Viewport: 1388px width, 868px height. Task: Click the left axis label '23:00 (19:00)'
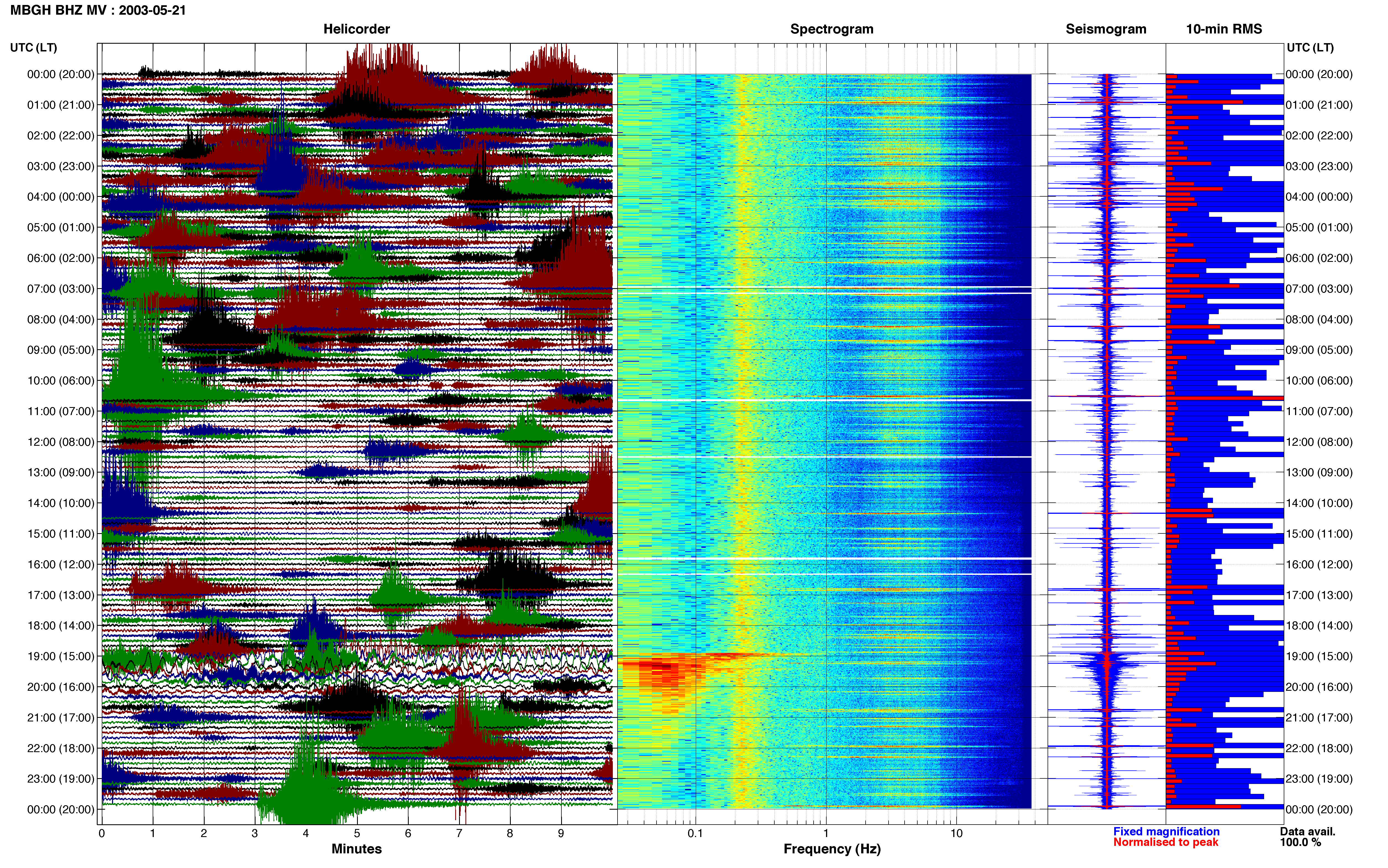tap(60, 779)
